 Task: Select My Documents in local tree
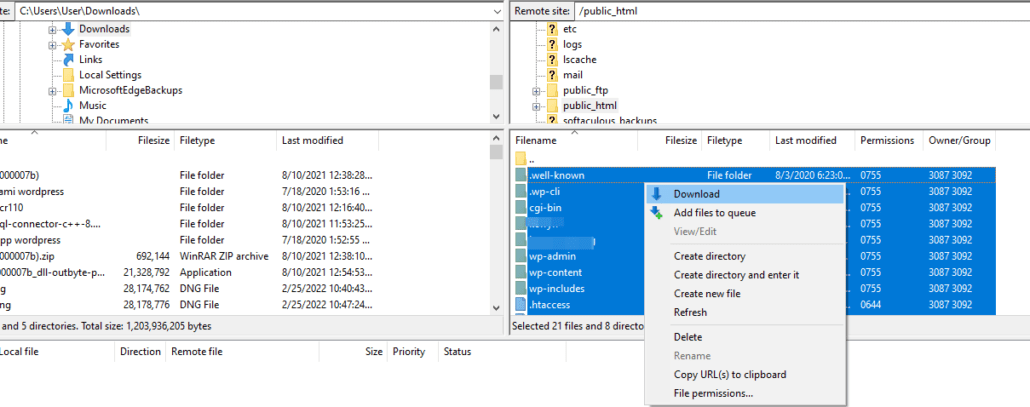point(113,120)
